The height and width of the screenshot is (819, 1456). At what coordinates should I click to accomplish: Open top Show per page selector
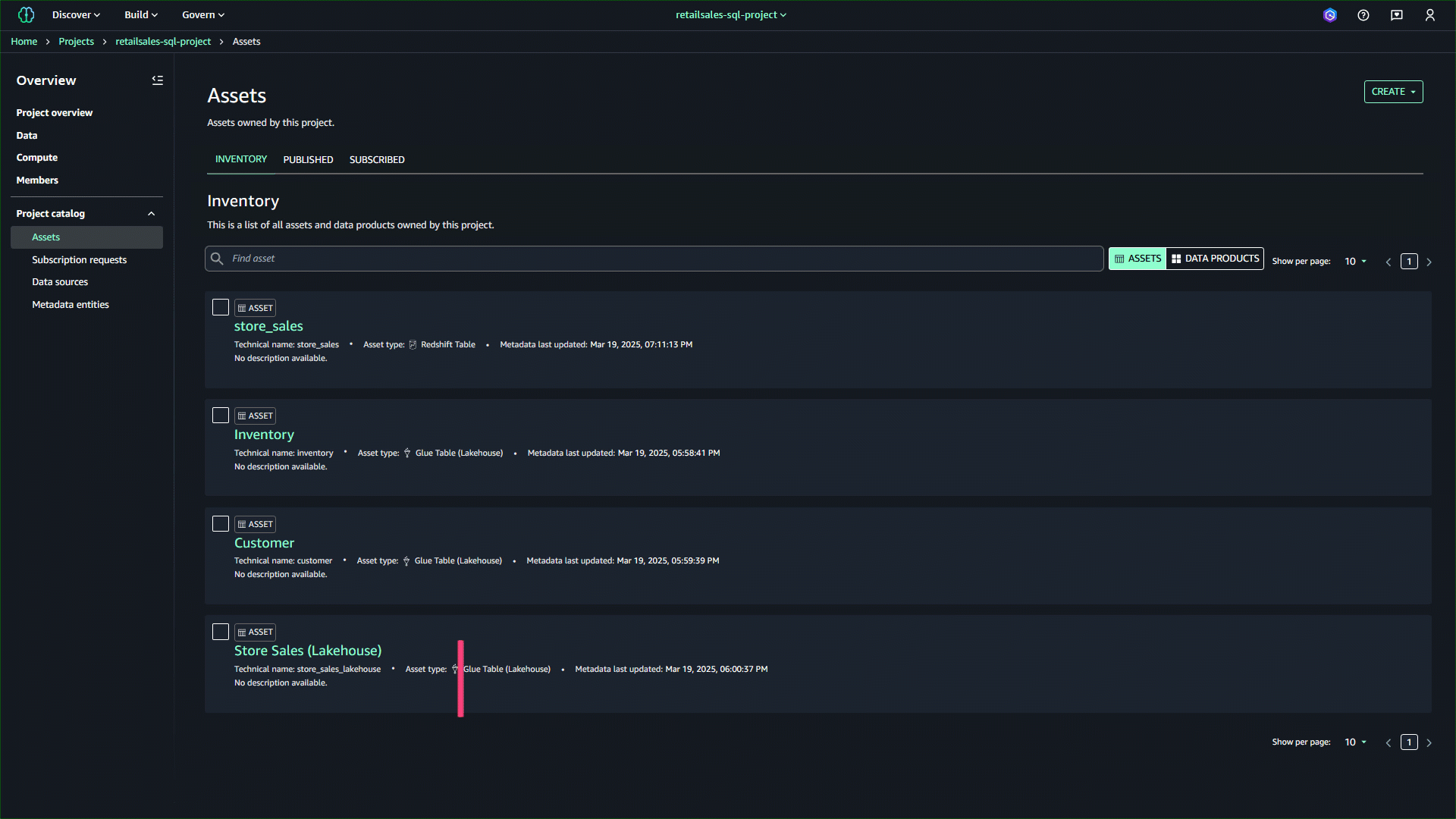point(1355,262)
